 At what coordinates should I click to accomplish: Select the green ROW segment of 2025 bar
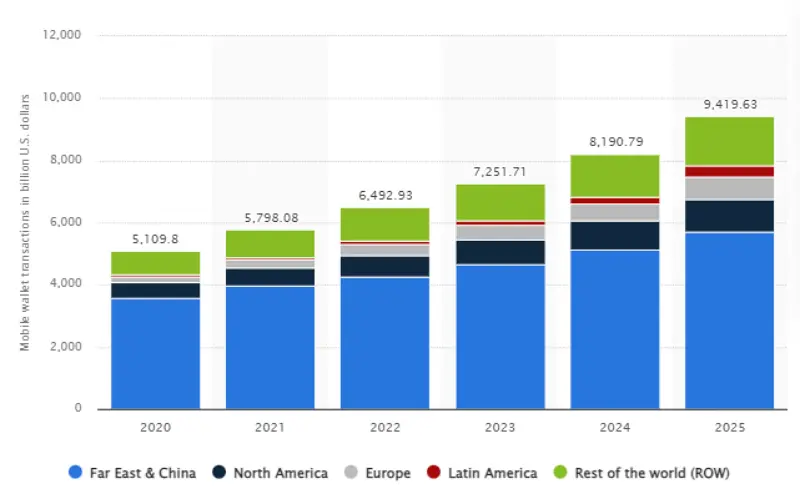coord(729,141)
